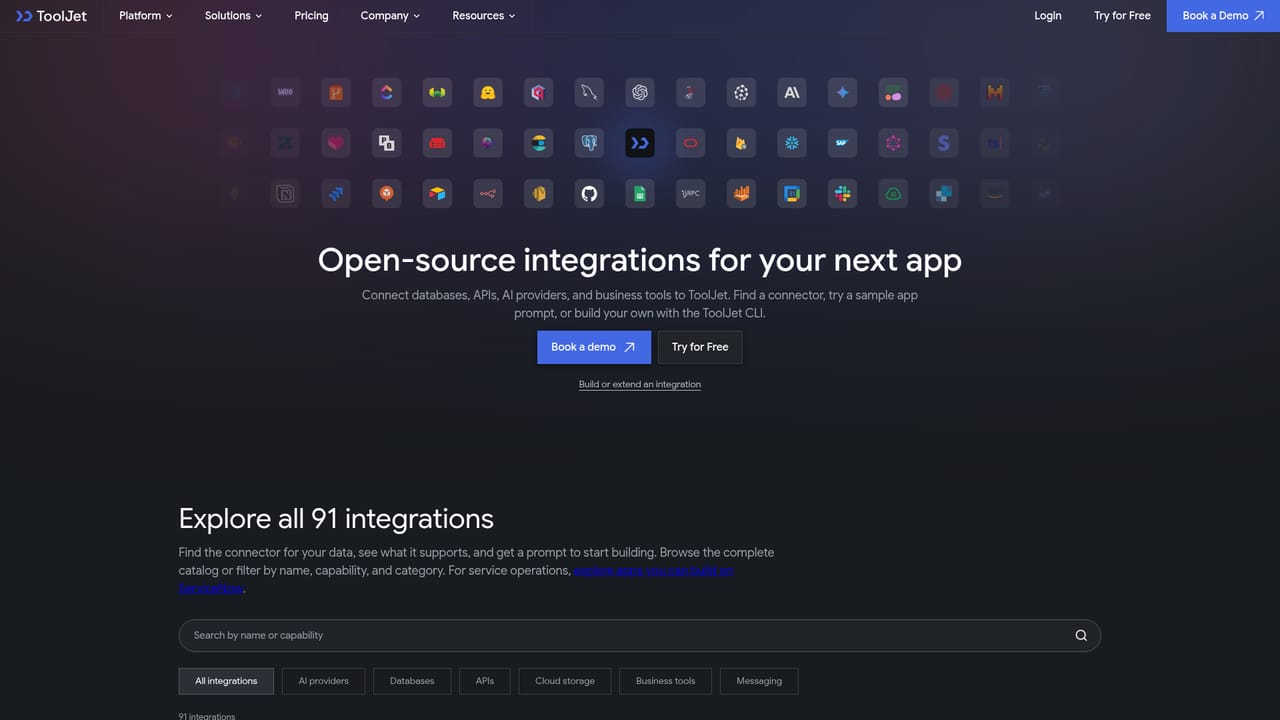Click Try for Free in the top navigation
Image resolution: width=1280 pixels, height=720 pixels.
click(1122, 16)
